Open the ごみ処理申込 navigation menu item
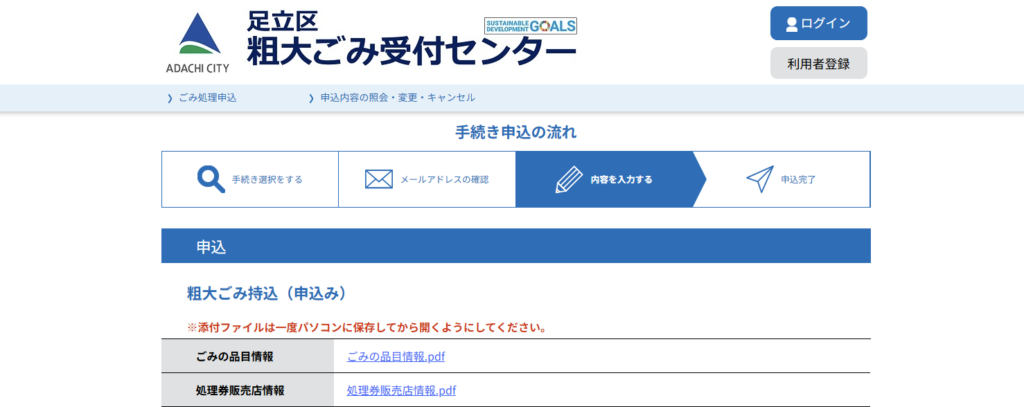Image resolution: width=1024 pixels, height=407 pixels. [207, 98]
